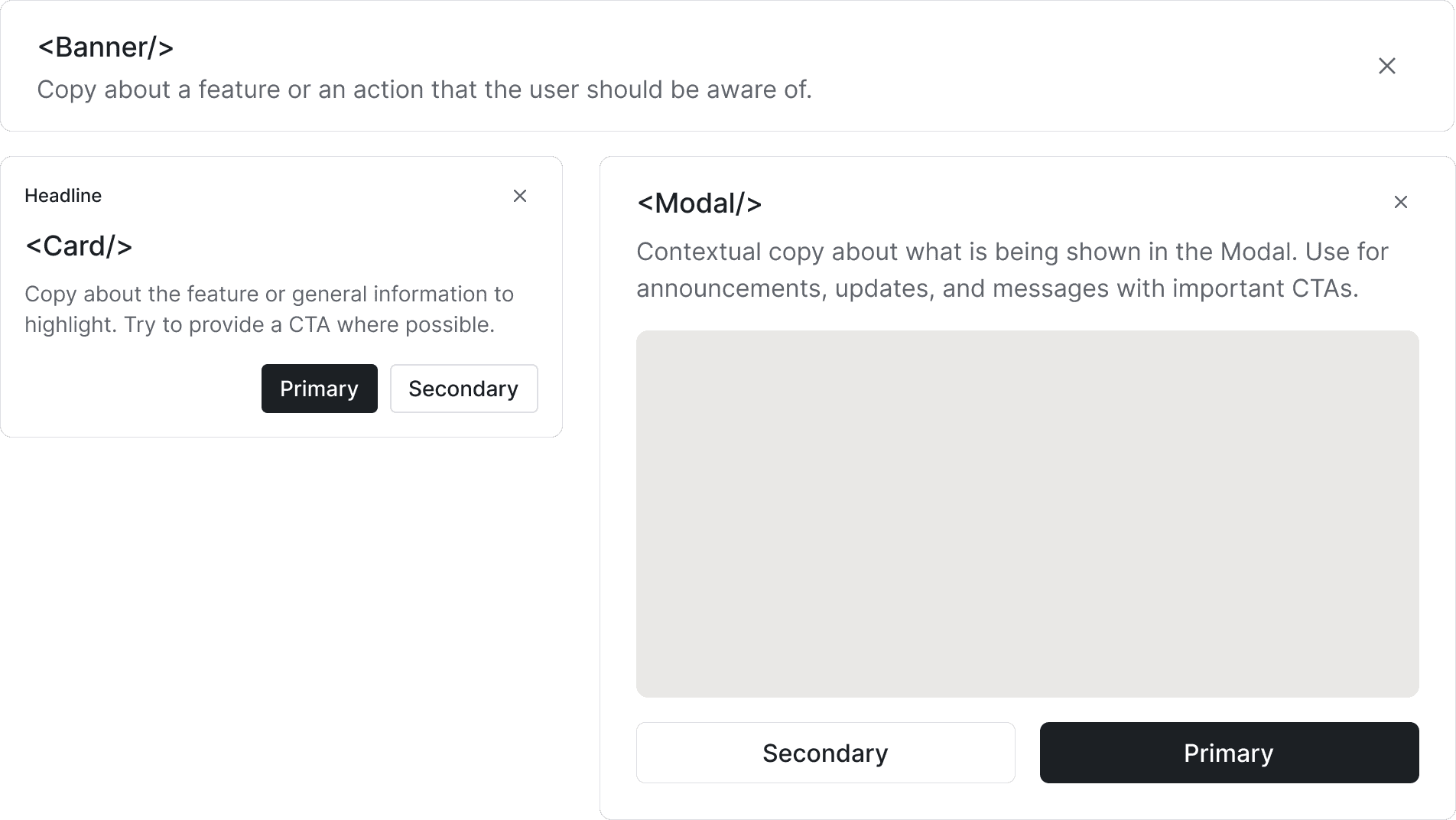Click the Card body copy text
Screen dimensions: 1456x820
[269, 309]
